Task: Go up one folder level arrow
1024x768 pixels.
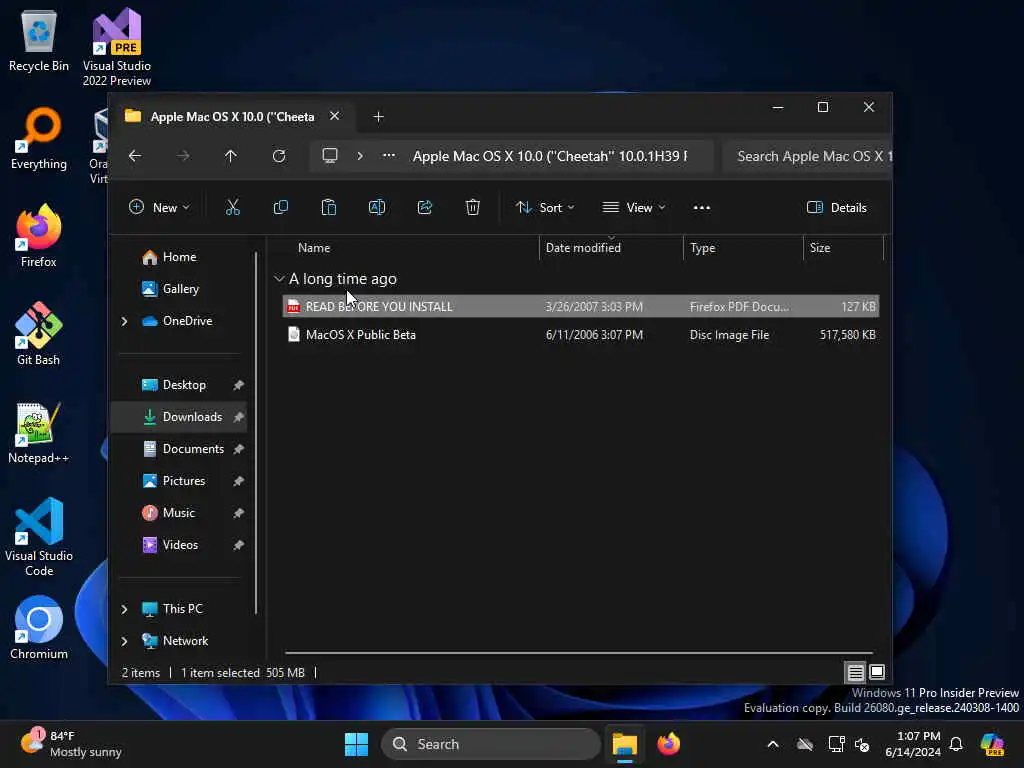Action: pos(231,156)
